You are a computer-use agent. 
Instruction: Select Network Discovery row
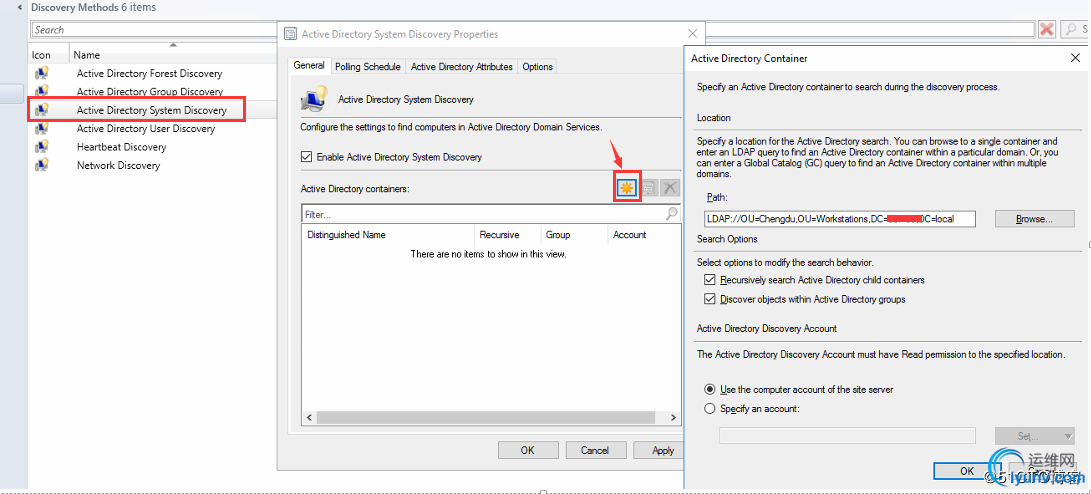[x=153, y=165]
